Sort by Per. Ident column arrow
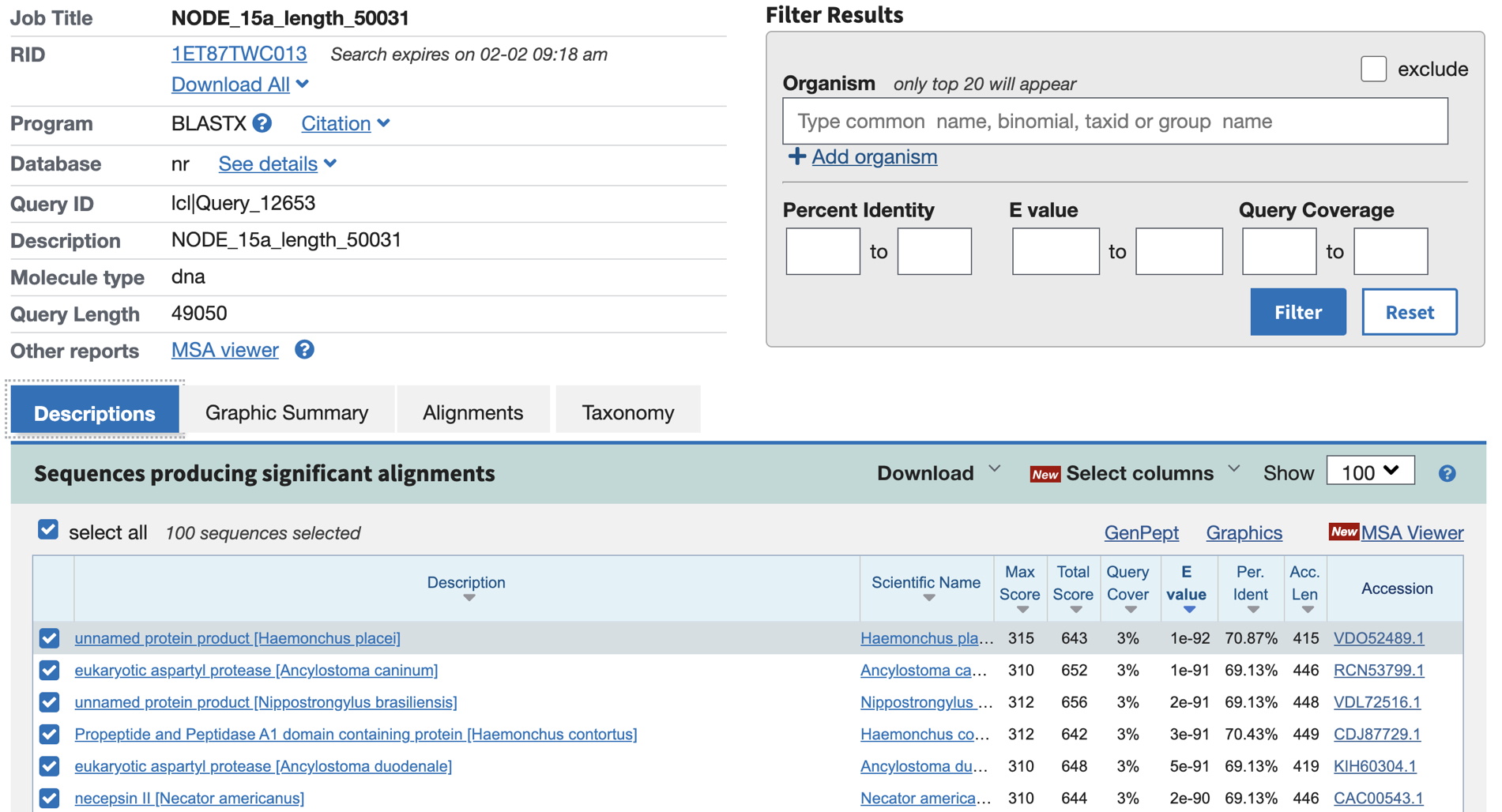Image resolution: width=1502 pixels, height=812 pixels. 1252,610
